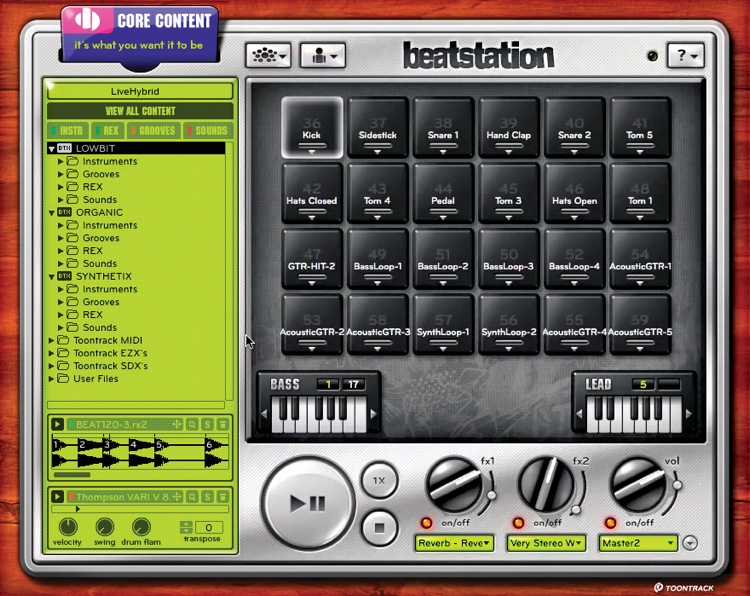This screenshot has width=750, height=596.
Task: Click the S button for BEAT120-3.rx2
Action: pos(207,424)
